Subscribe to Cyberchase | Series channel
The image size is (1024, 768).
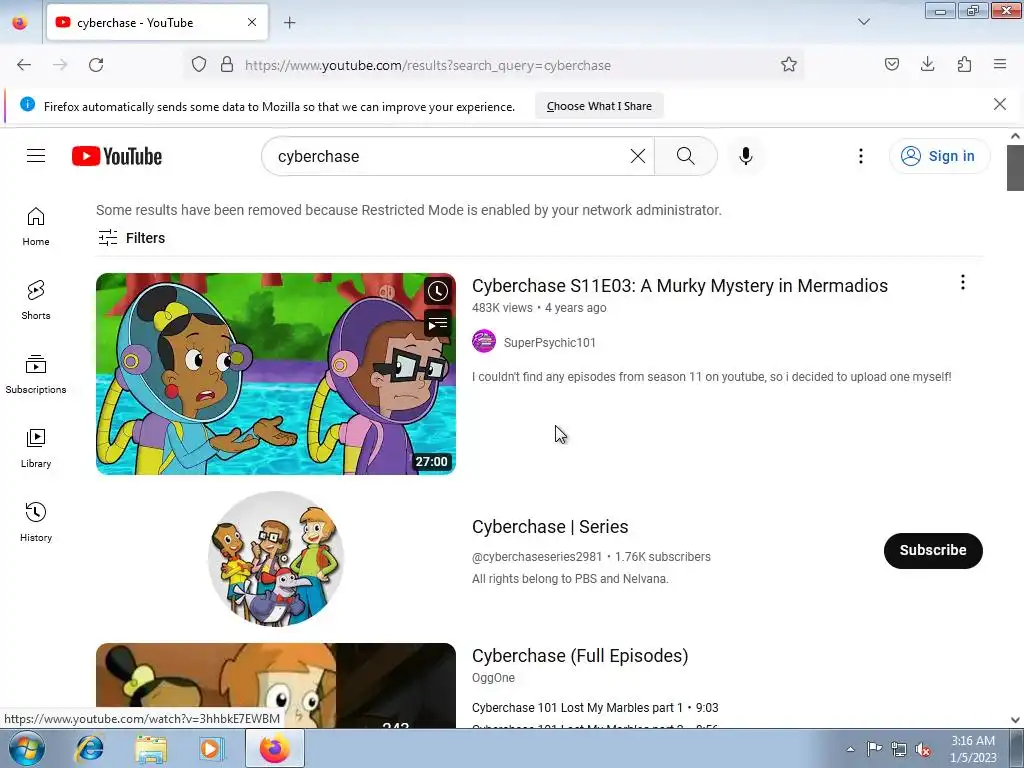pos(933,551)
